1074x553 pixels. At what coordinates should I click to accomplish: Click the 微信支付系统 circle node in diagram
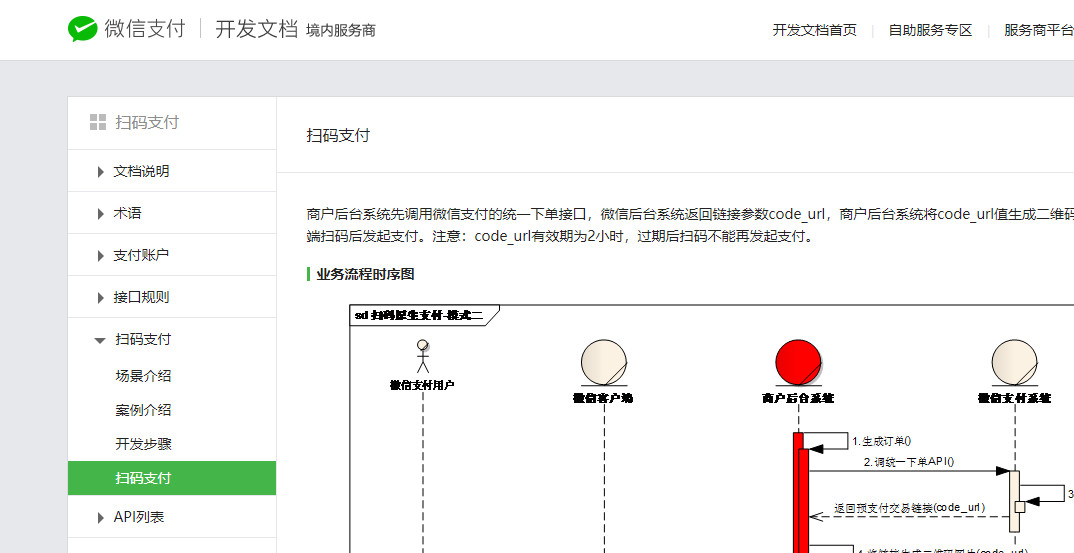point(1014,363)
